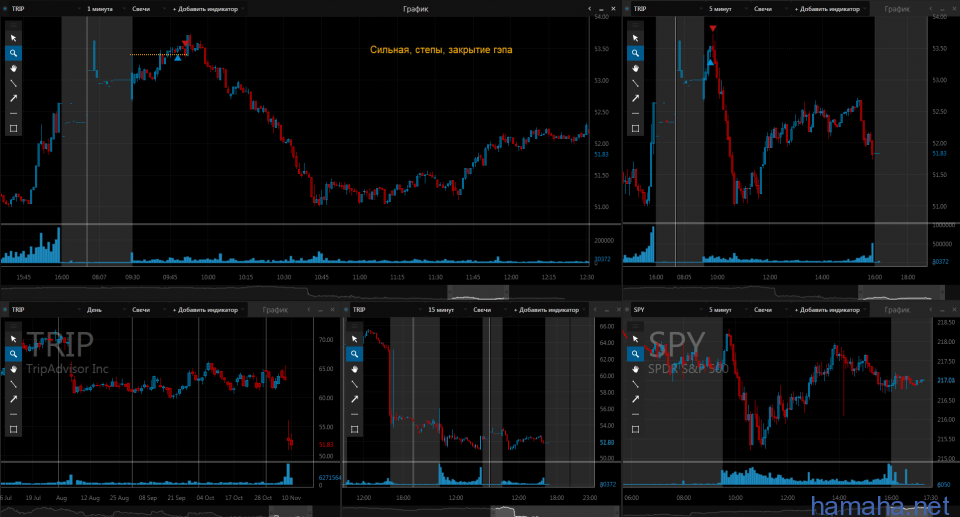
Task: Click the left arrow button in TRIP 15-minute header
Action: pos(595,310)
